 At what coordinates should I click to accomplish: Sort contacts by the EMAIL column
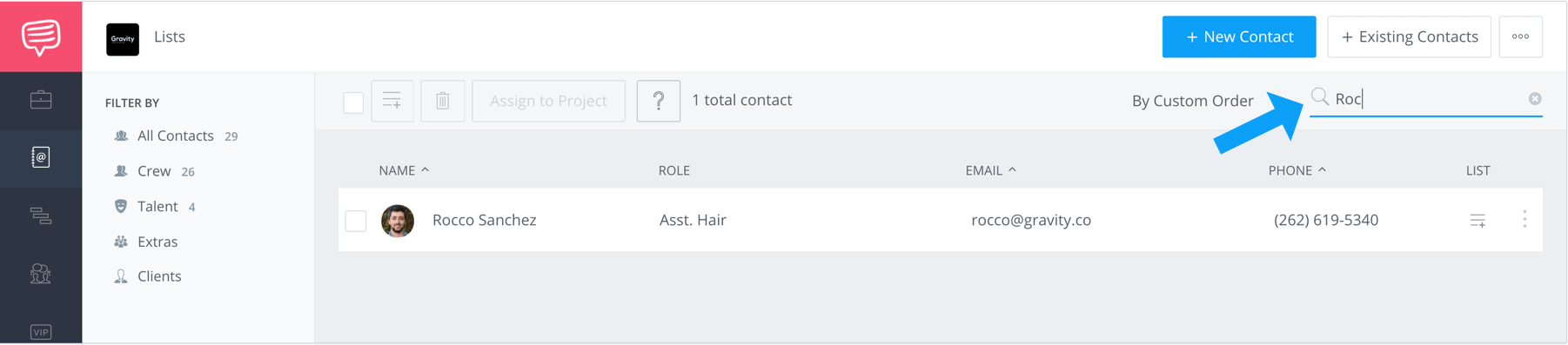[990, 170]
